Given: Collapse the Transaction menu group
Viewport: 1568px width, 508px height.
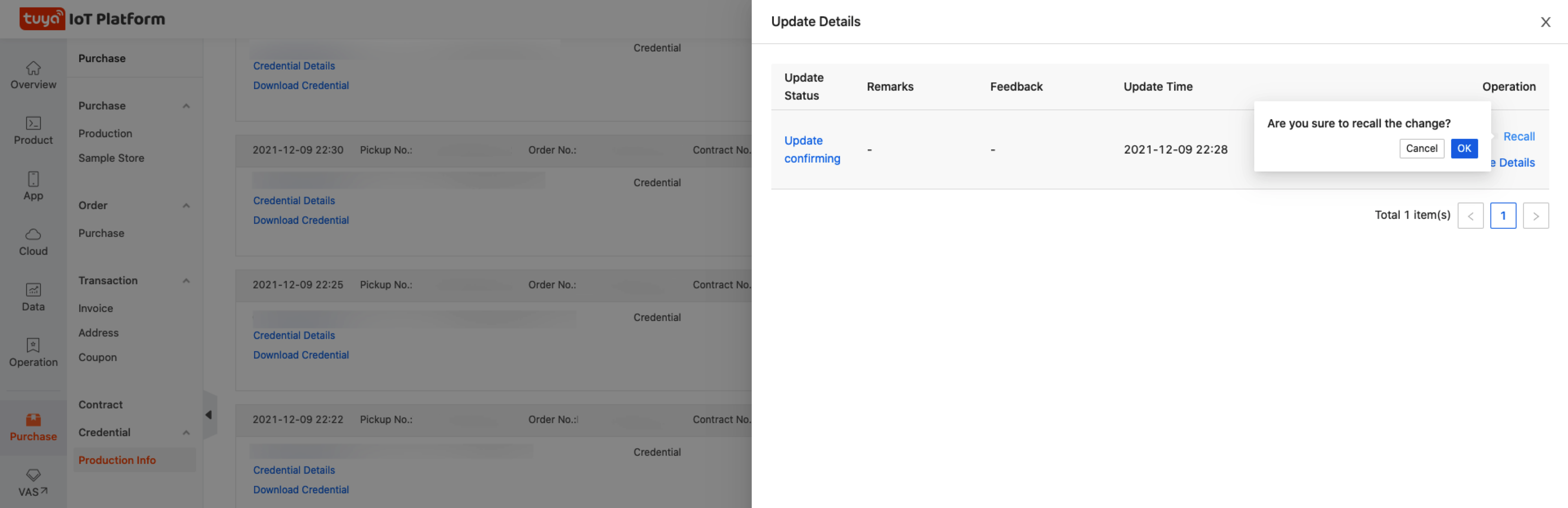Looking at the screenshot, I should point(186,281).
